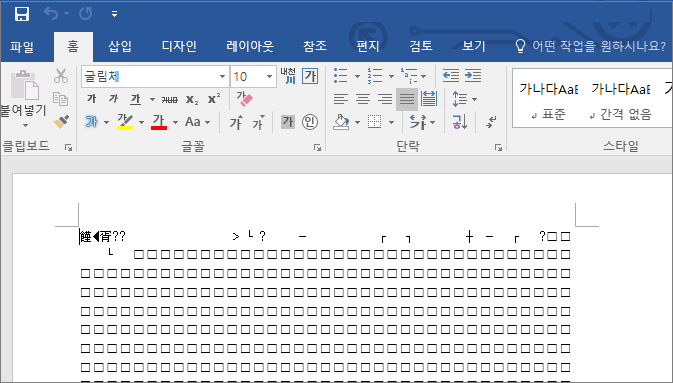Click the Cut scissors icon
The width and height of the screenshot is (673, 383).
pos(61,76)
